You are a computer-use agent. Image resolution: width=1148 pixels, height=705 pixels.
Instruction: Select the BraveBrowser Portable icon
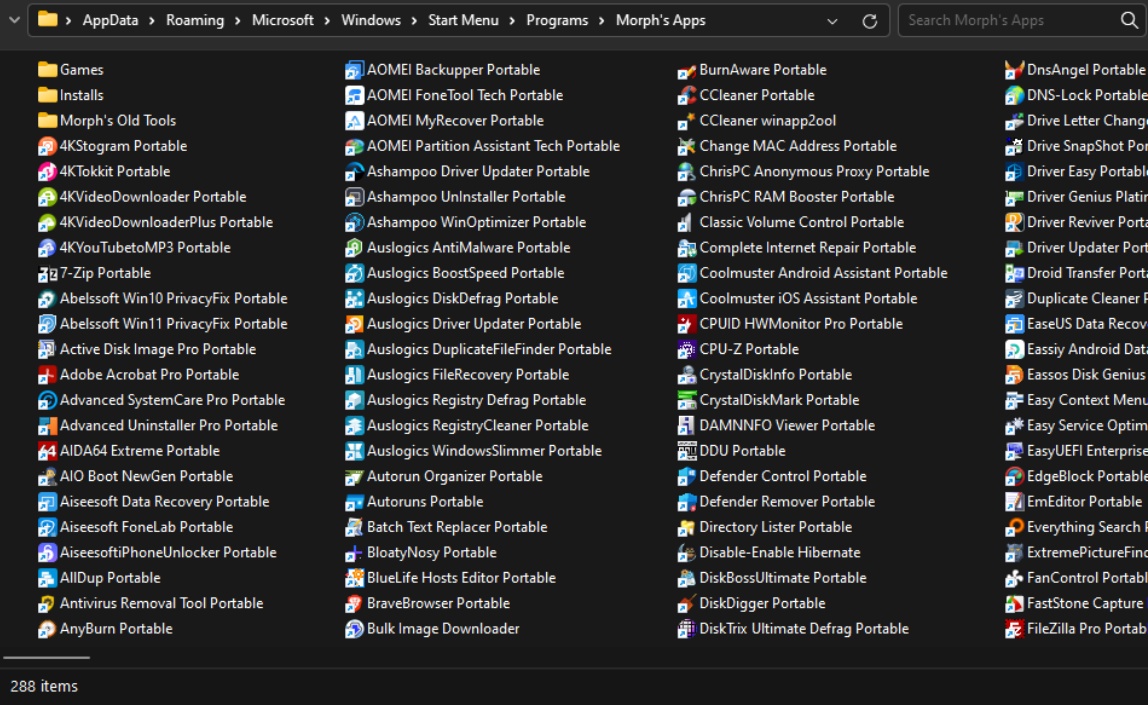(354, 604)
